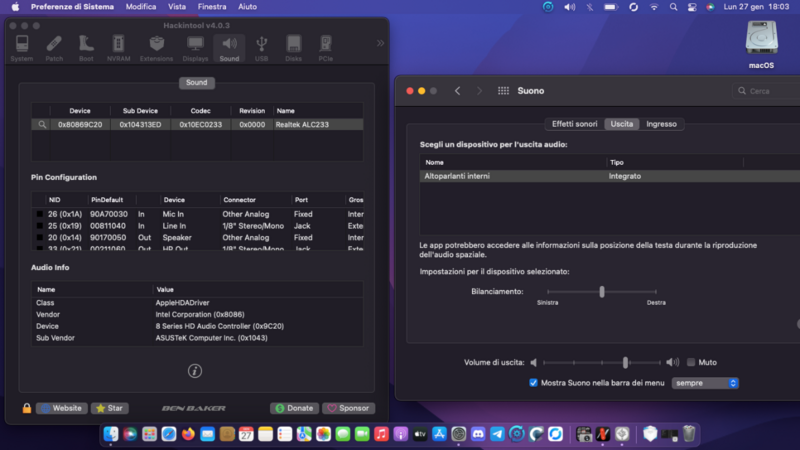Select the ASUSTeK Computer Inc. sub vendor value

point(211,338)
